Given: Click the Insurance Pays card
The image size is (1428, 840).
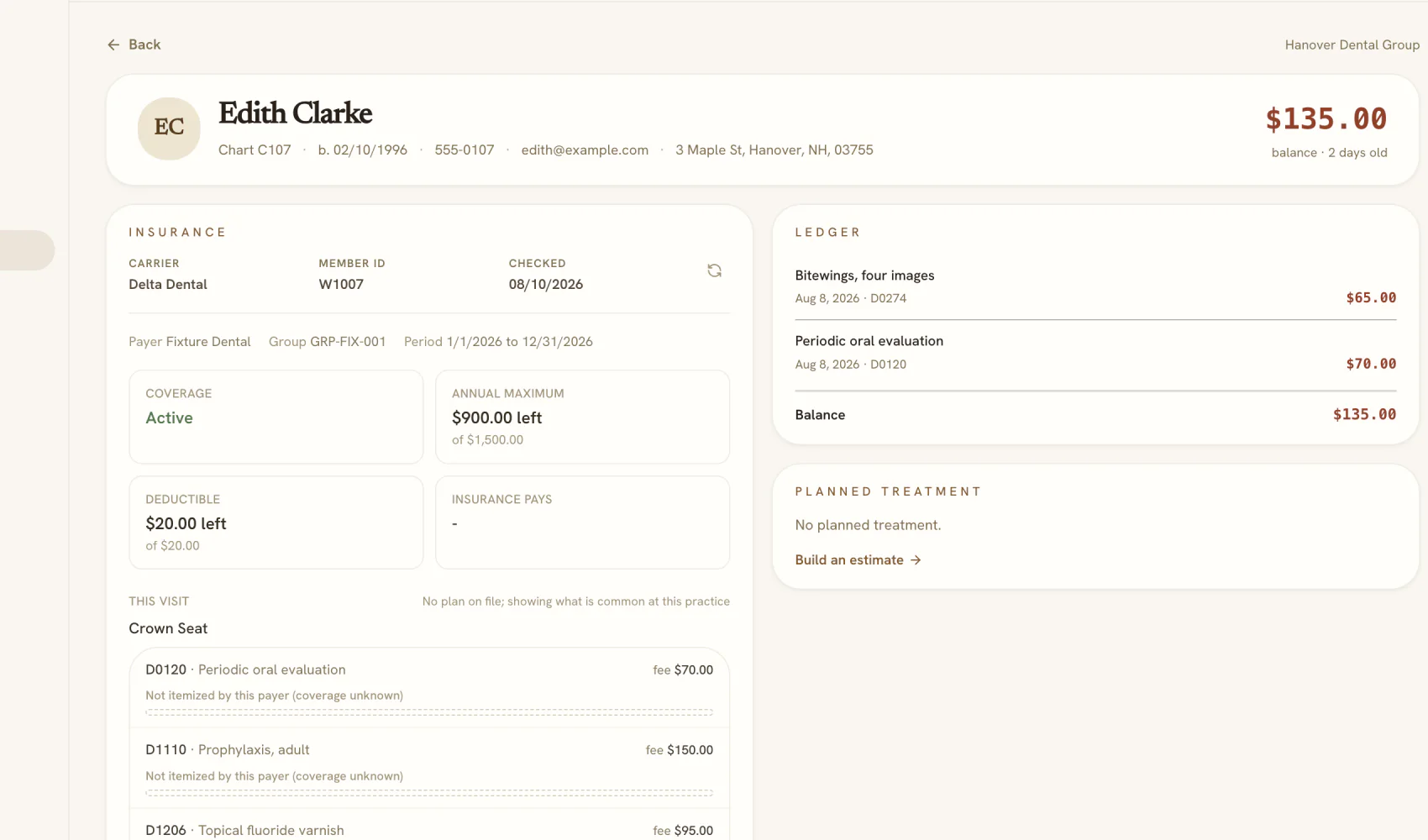Looking at the screenshot, I should pyautogui.click(x=583, y=522).
